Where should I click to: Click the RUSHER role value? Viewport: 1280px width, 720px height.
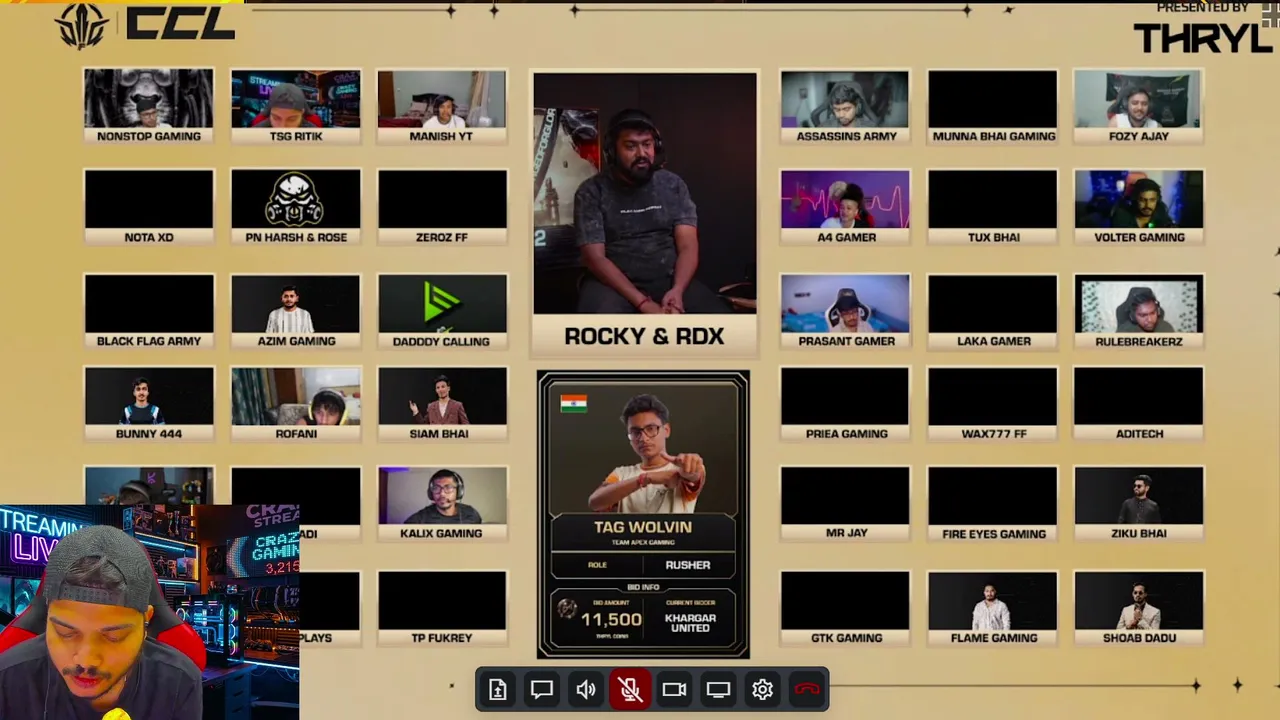coord(688,565)
